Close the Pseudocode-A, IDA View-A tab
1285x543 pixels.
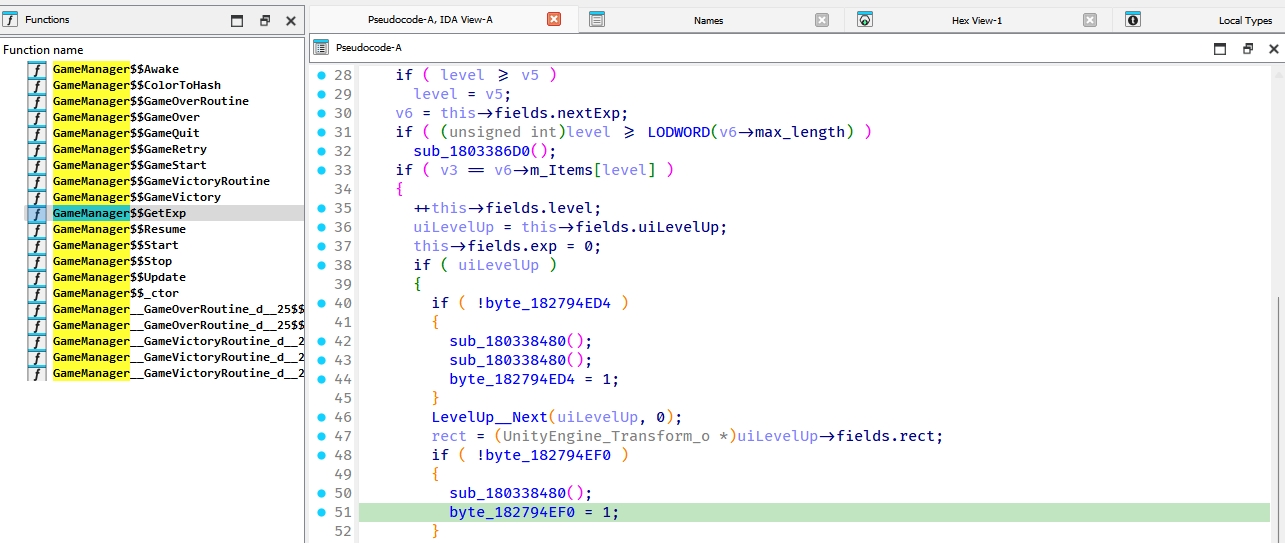(554, 19)
